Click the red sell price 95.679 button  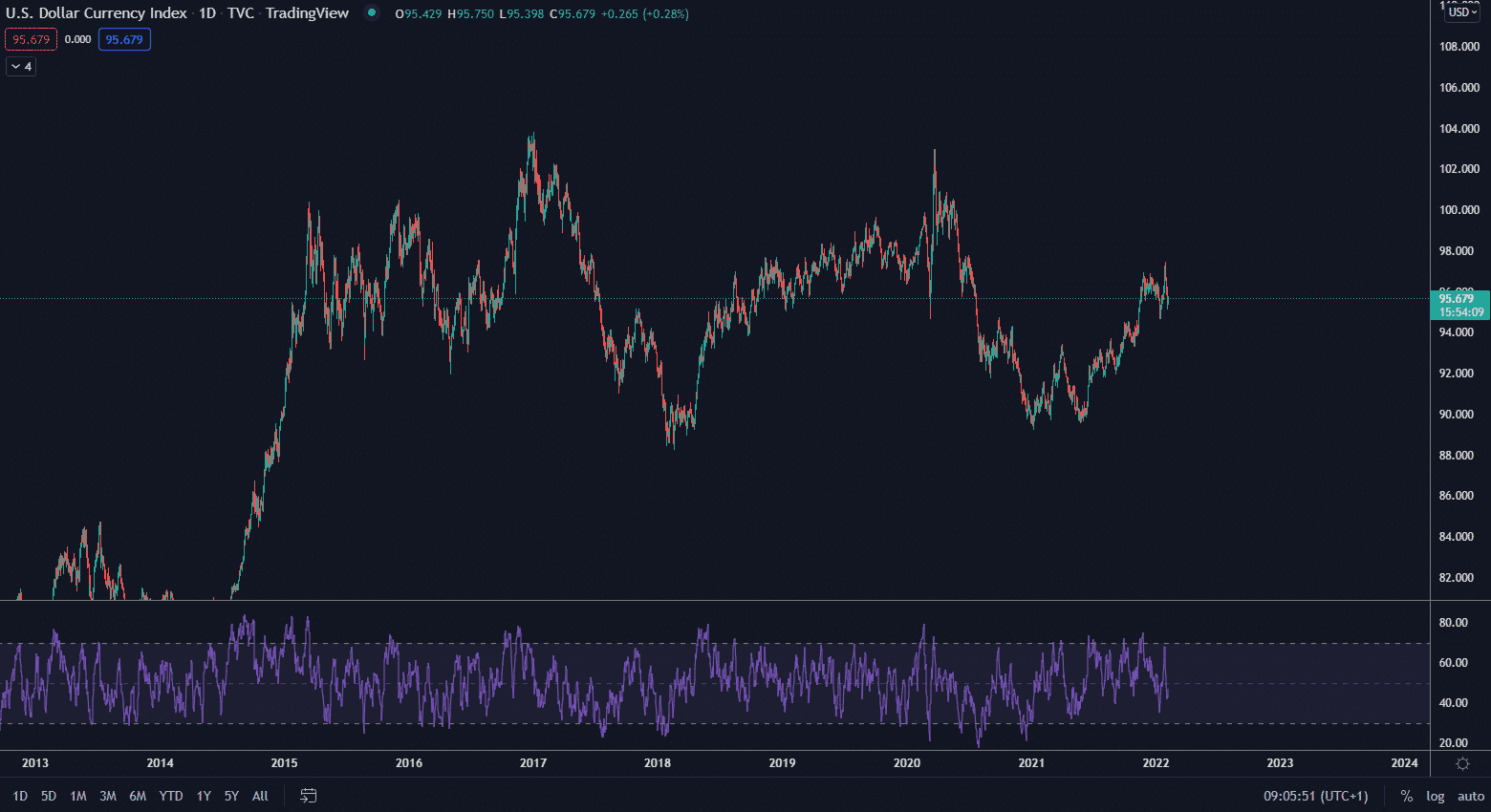(31, 40)
